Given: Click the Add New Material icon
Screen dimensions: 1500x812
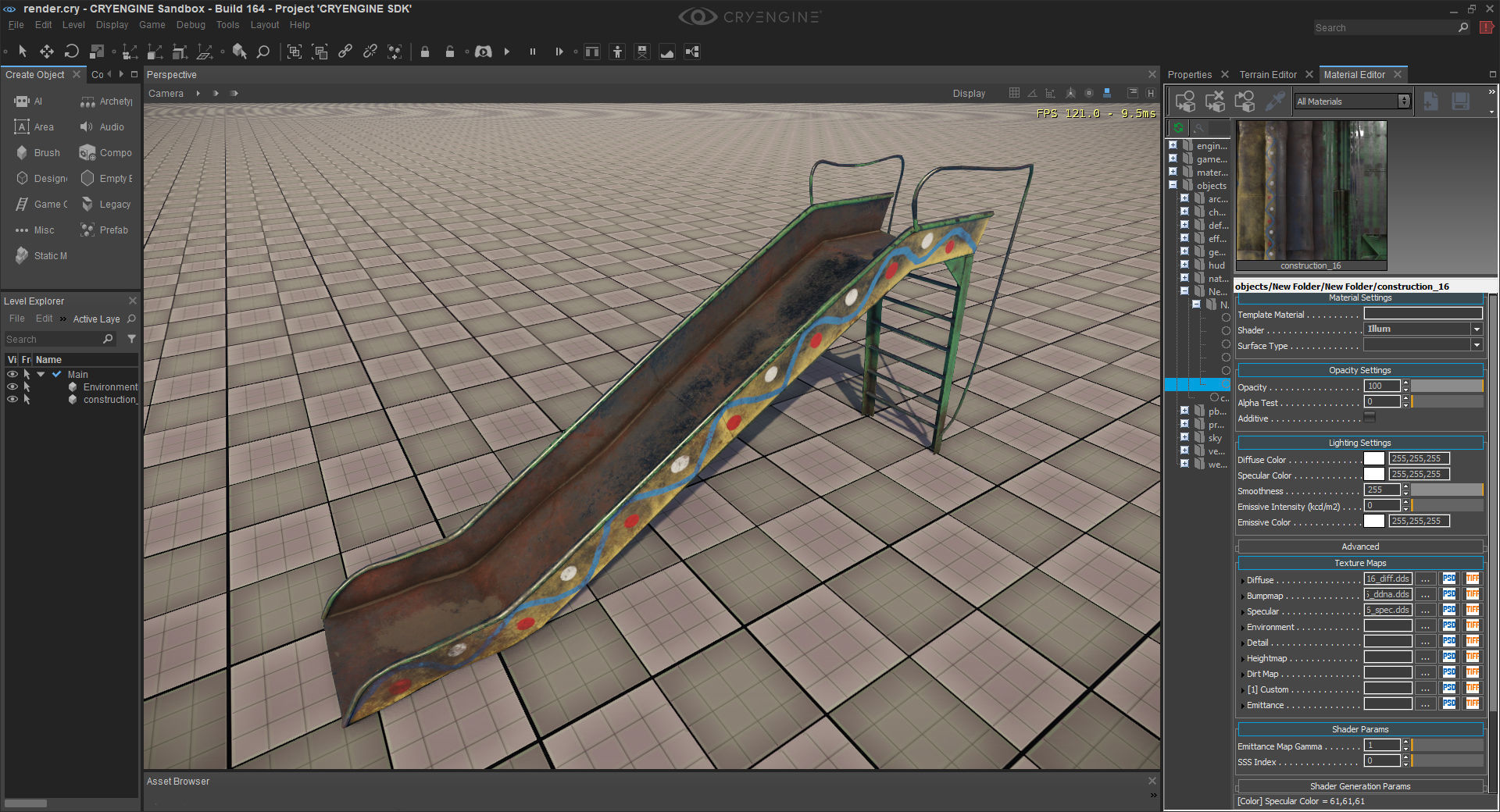Looking at the screenshot, I should [x=1430, y=101].
